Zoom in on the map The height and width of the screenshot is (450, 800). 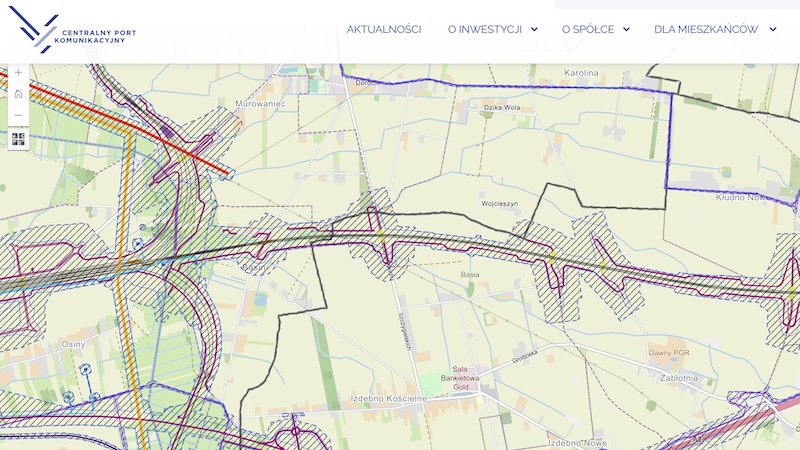point(18,73)
